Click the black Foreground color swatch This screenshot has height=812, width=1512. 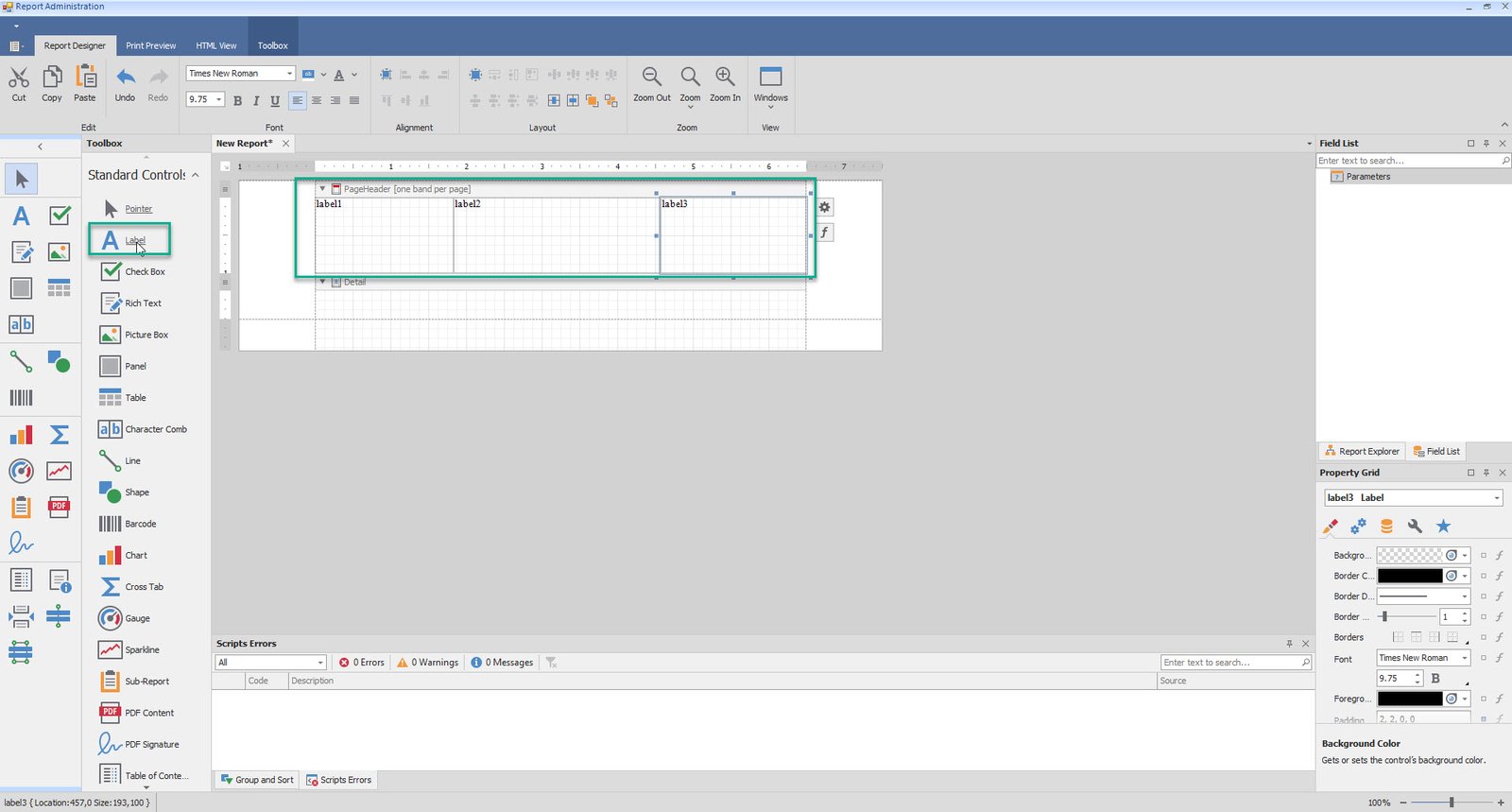click(1409, 700)
